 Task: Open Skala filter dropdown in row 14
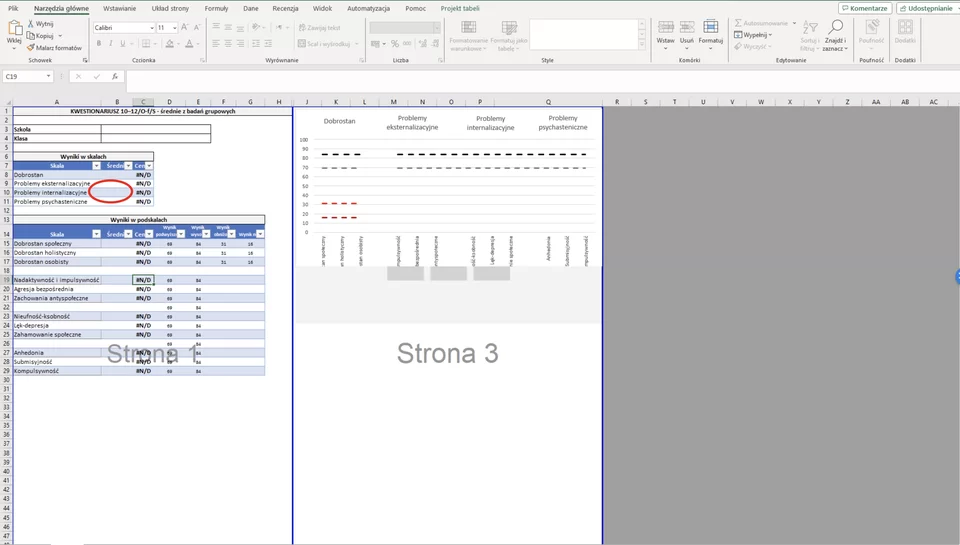[x=96, y=234]
